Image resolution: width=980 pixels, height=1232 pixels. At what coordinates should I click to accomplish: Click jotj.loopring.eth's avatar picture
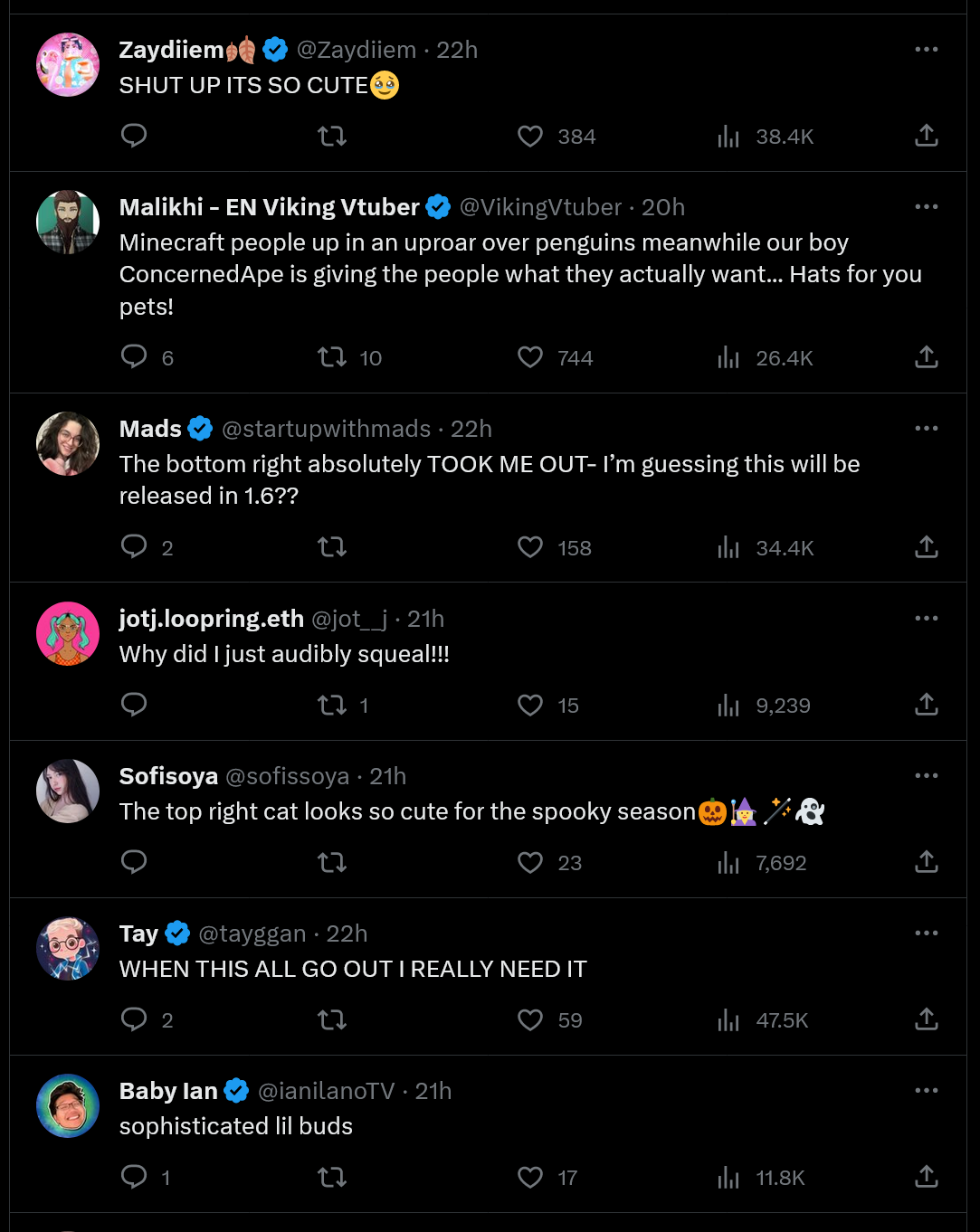click(68, 633)
